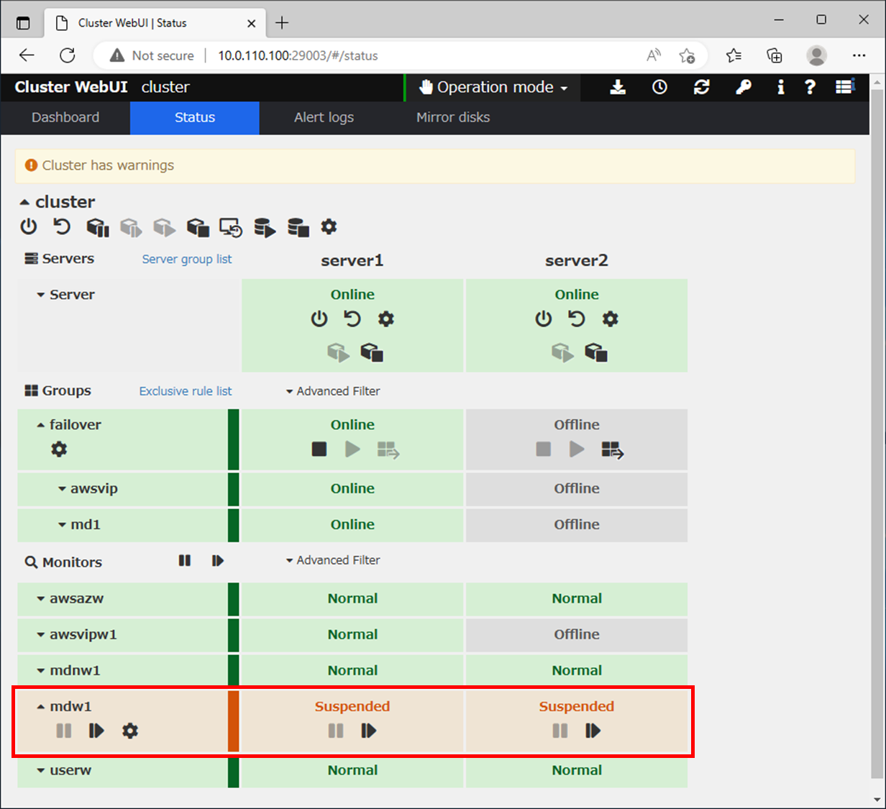This screenshot has height=809, width=886.
Task: Click the settings gear for the failover group
Action: click(x=58, y=449)
